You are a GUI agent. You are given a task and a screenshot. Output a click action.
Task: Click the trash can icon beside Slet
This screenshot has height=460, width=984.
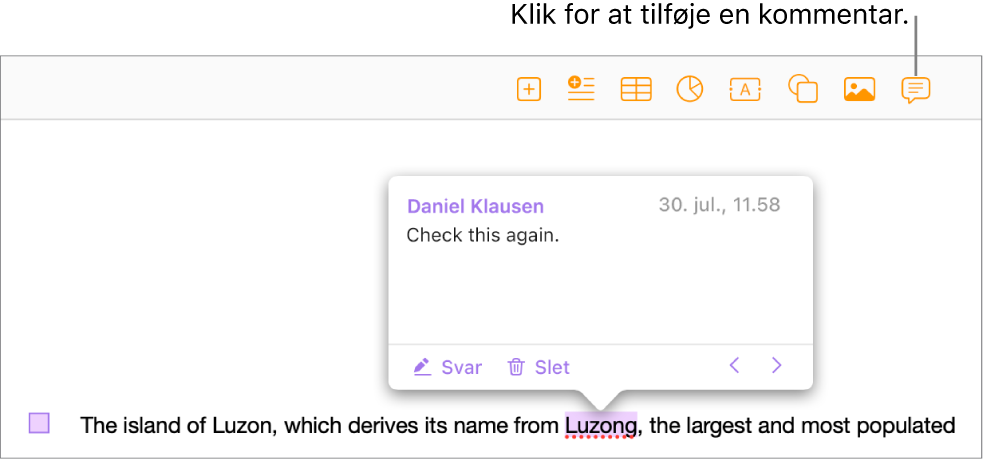coord(516,367)
